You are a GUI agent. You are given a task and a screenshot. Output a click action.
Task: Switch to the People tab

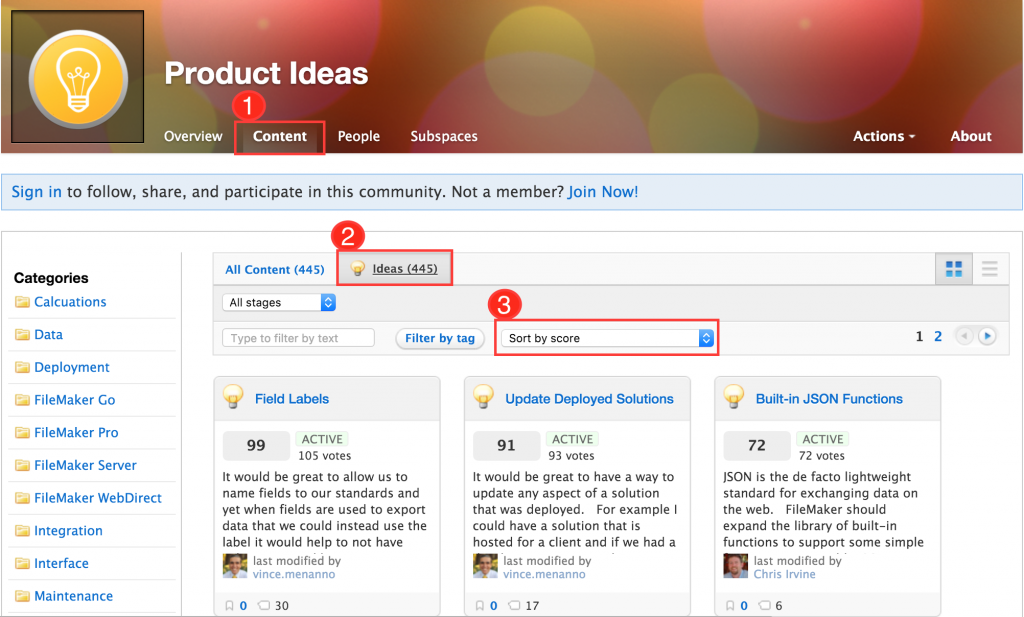pos(358,136)
